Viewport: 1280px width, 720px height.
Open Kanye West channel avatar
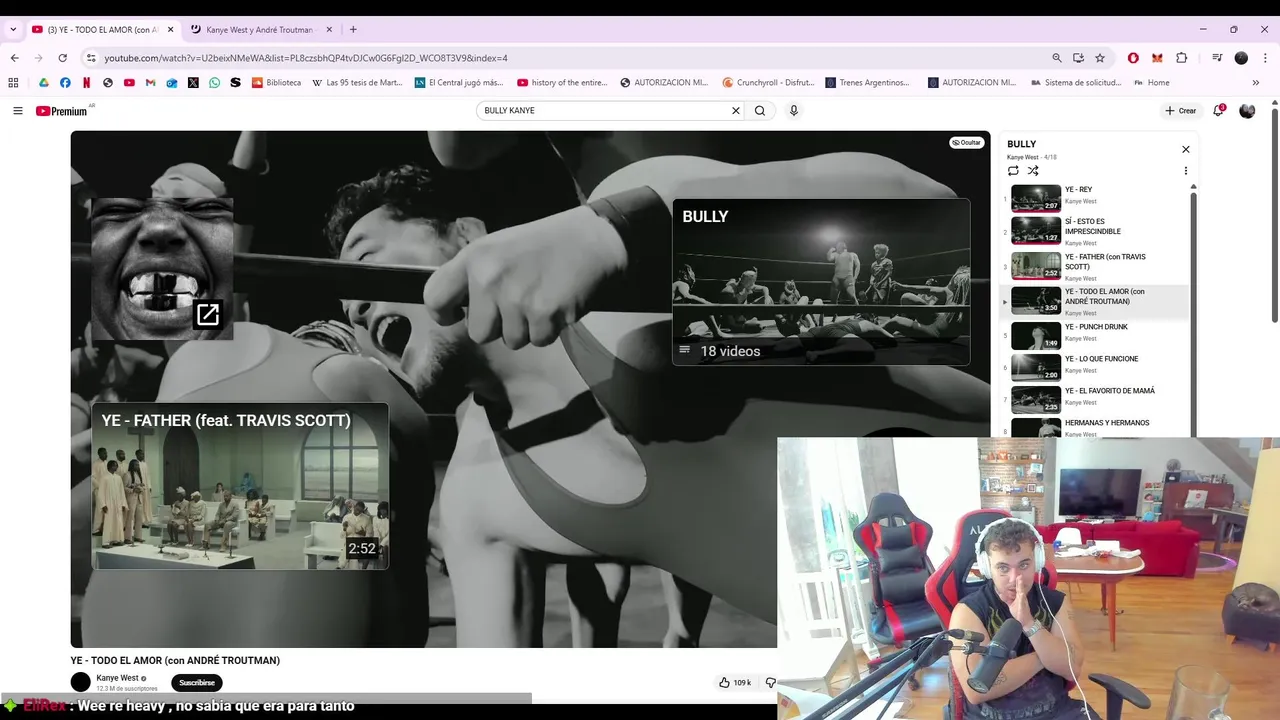81,682
